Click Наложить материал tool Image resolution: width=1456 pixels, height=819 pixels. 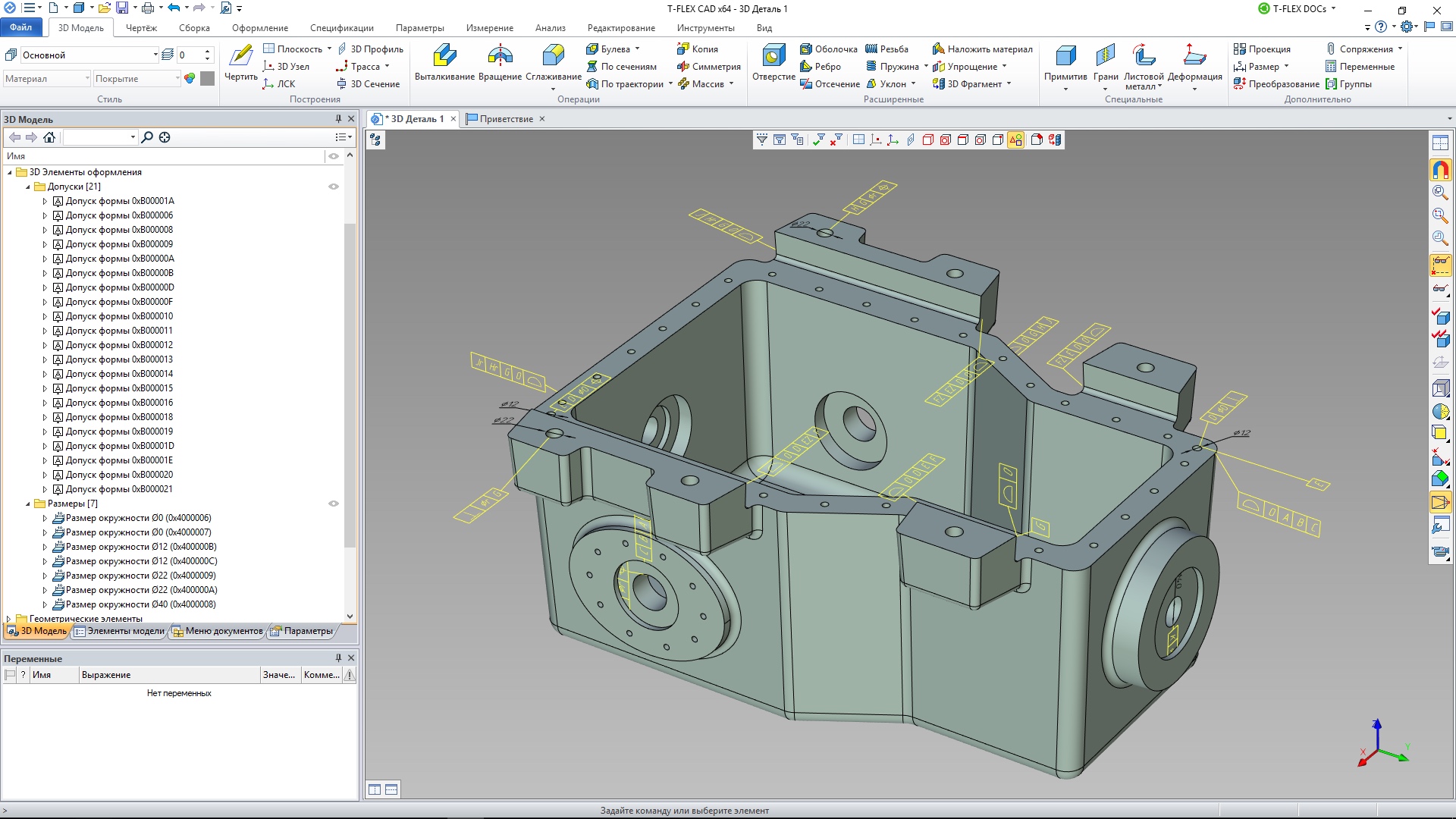pyautogui.click(x=982, y=49)
